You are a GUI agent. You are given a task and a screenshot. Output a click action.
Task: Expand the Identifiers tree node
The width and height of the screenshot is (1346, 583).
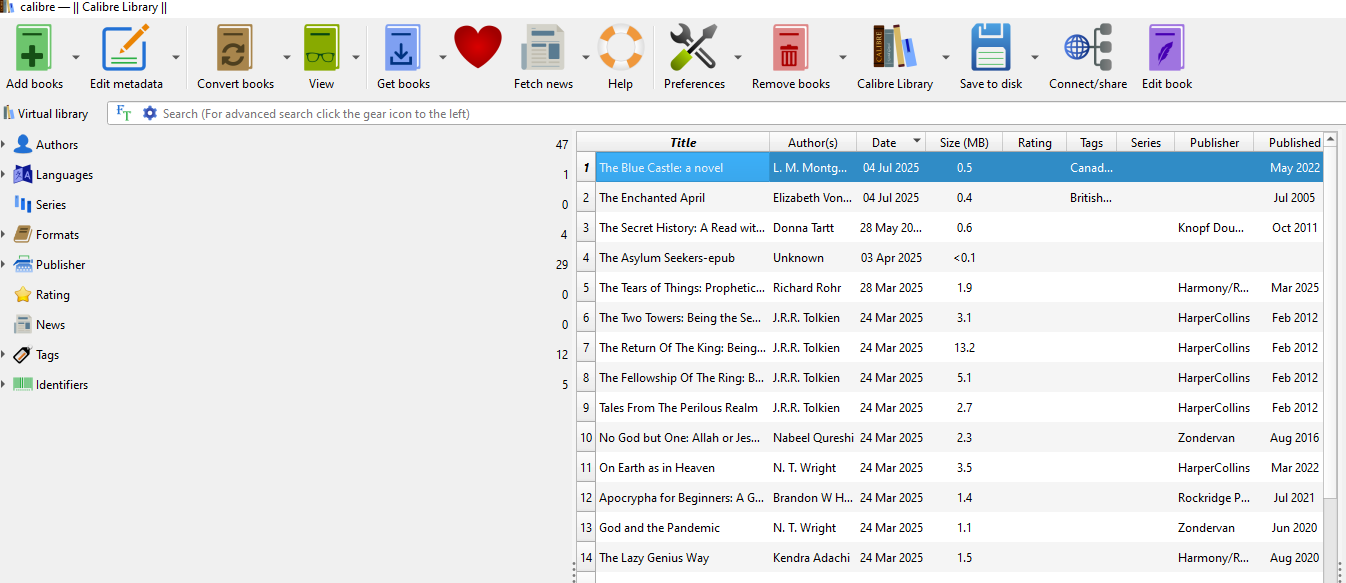point(4,384)
